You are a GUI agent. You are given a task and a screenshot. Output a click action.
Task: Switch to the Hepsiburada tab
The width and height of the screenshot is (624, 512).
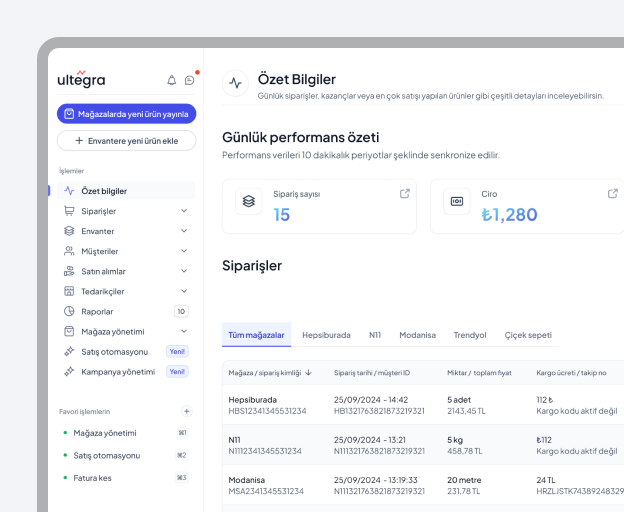[326, 335]
